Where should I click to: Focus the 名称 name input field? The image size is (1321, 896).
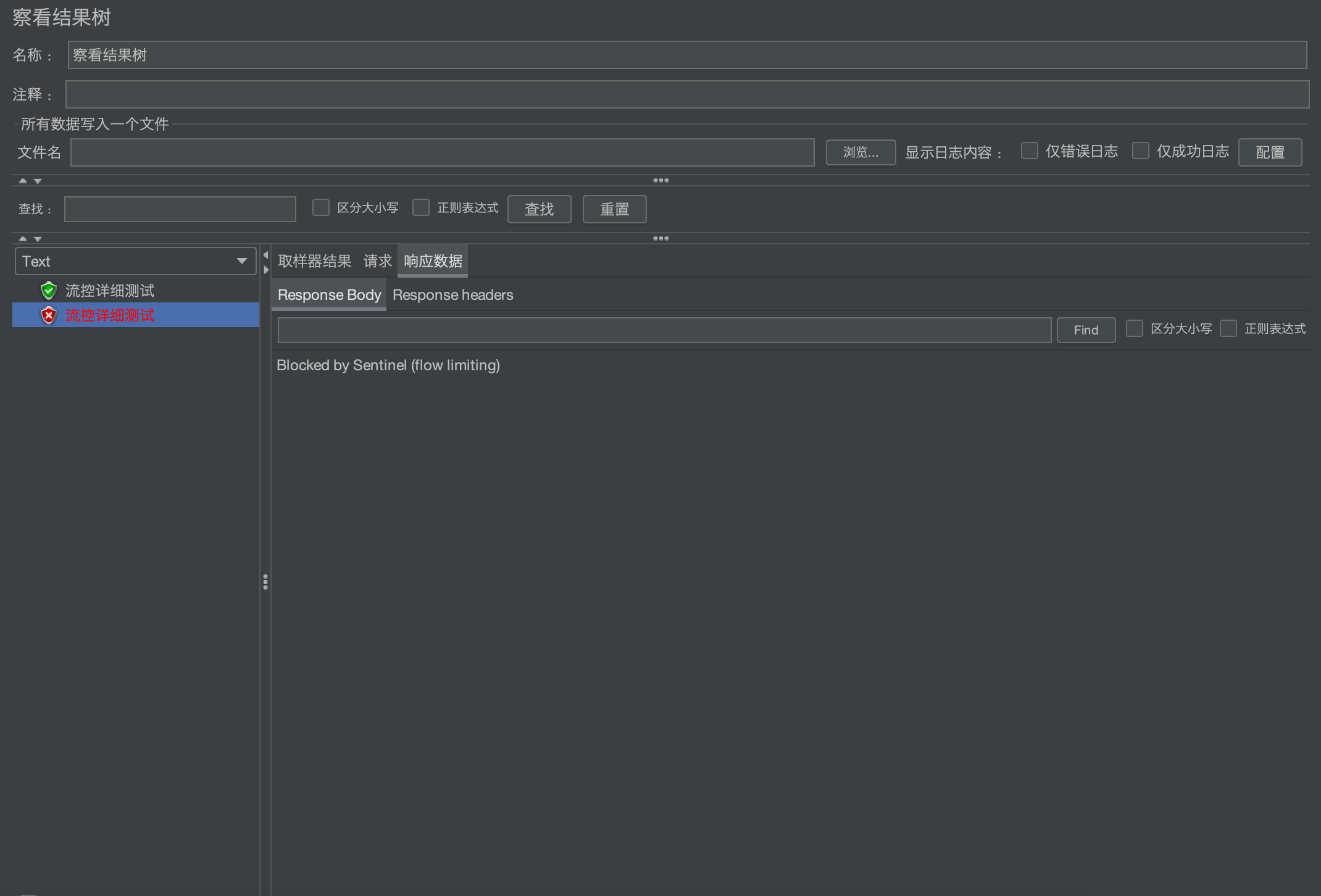[687, 55]
